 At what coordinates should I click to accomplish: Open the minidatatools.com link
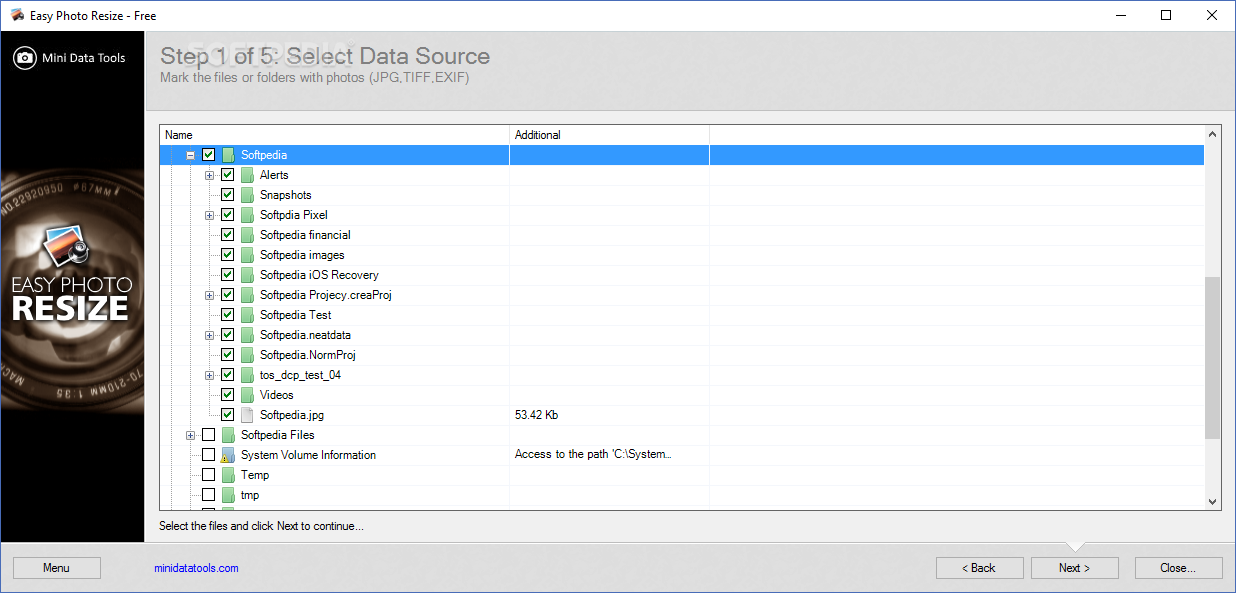[196, 568]
